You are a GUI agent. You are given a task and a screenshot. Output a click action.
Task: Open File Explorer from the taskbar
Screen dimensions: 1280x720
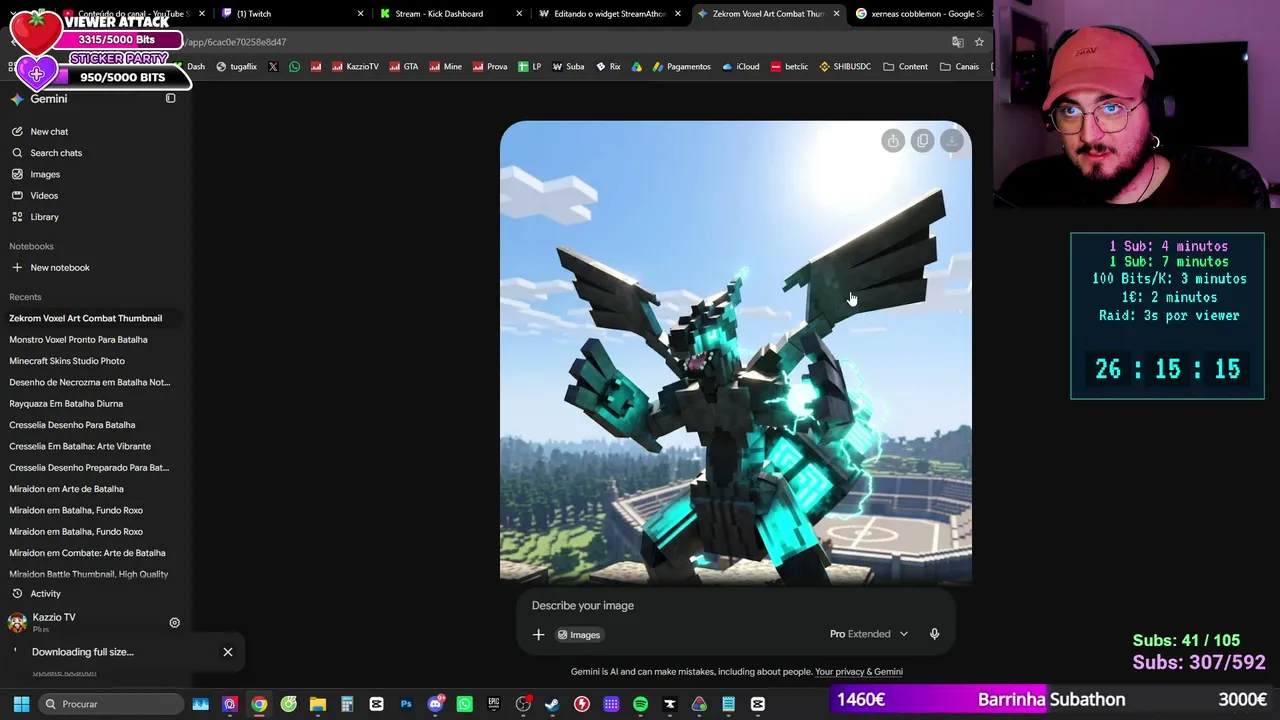pyautogui.click(x=318, y=704)
